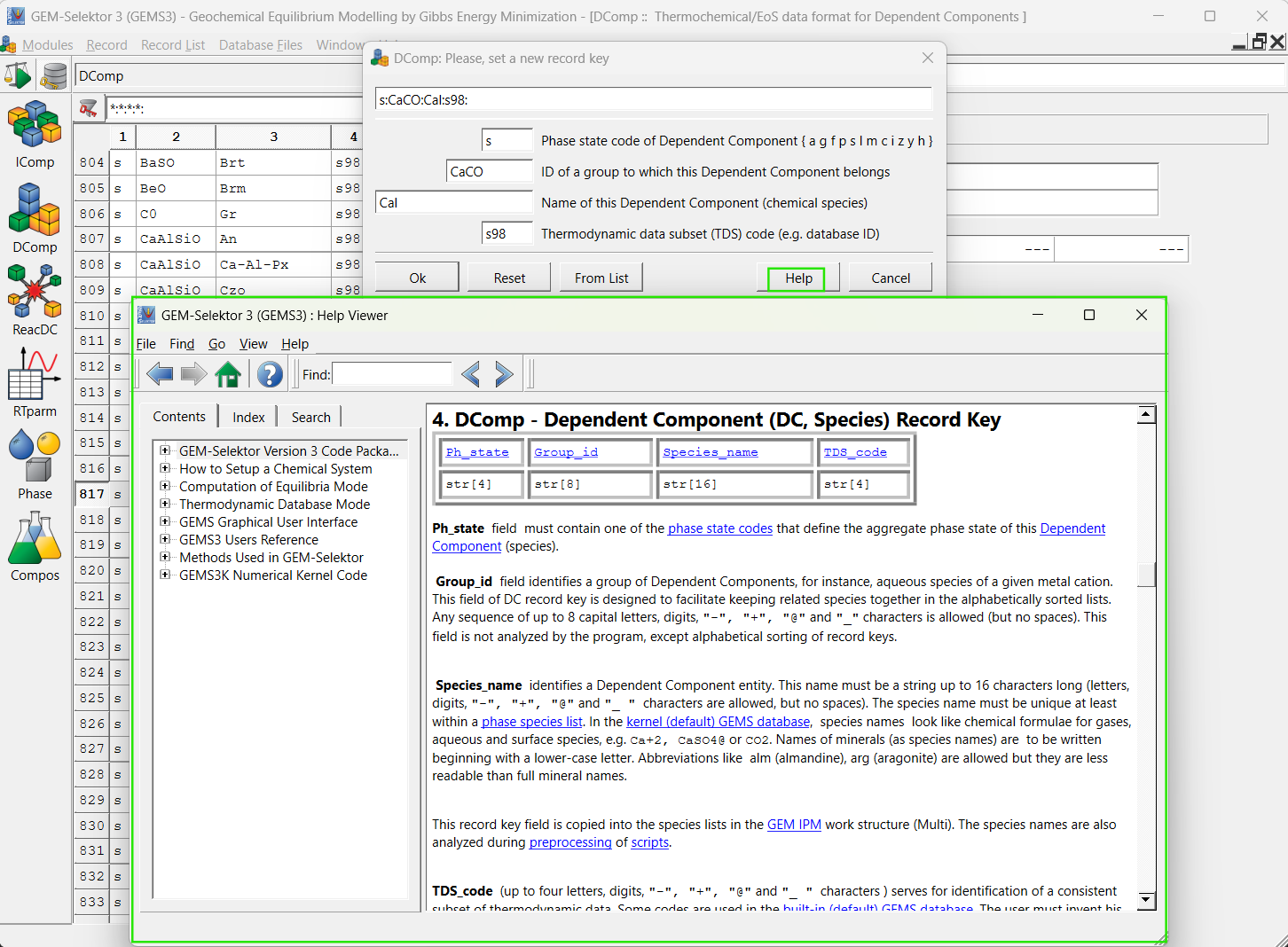Find previous match in Help Viewer
1288x947 pixels.
[470, 374]
